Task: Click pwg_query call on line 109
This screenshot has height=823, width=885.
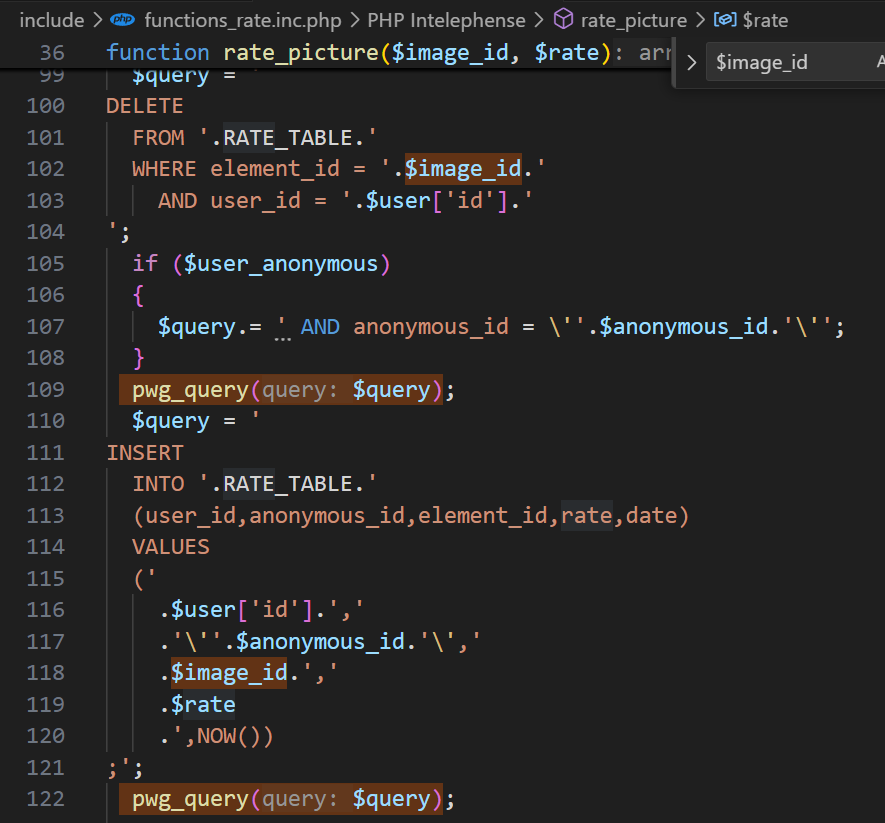Action: pos(281,390)
